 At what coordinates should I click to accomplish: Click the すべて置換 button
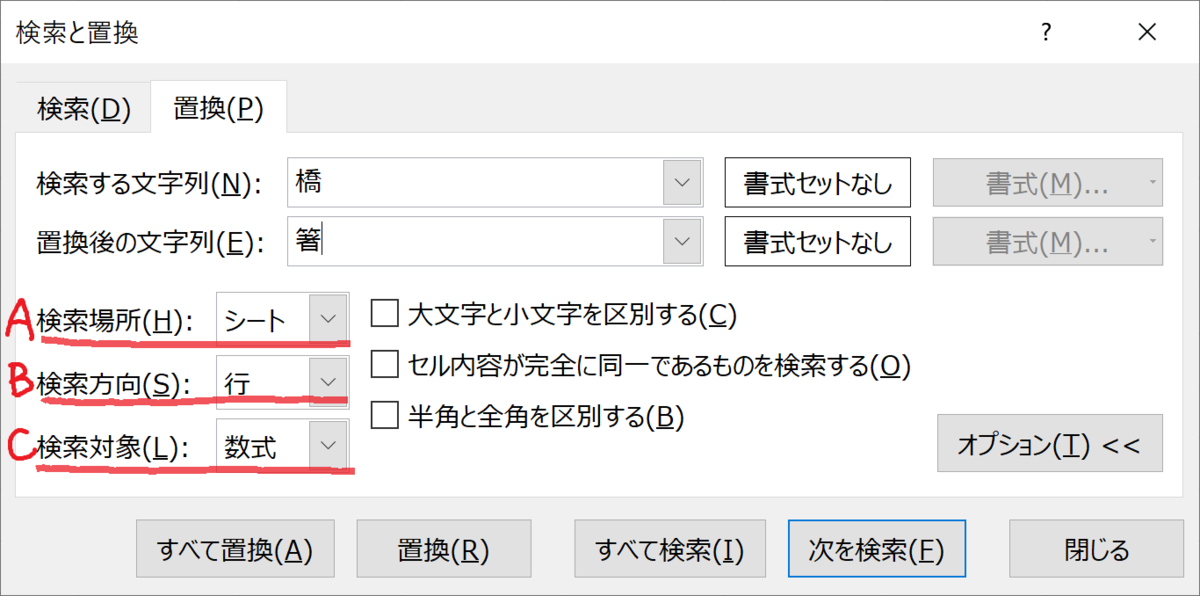[x=234, y=548]
